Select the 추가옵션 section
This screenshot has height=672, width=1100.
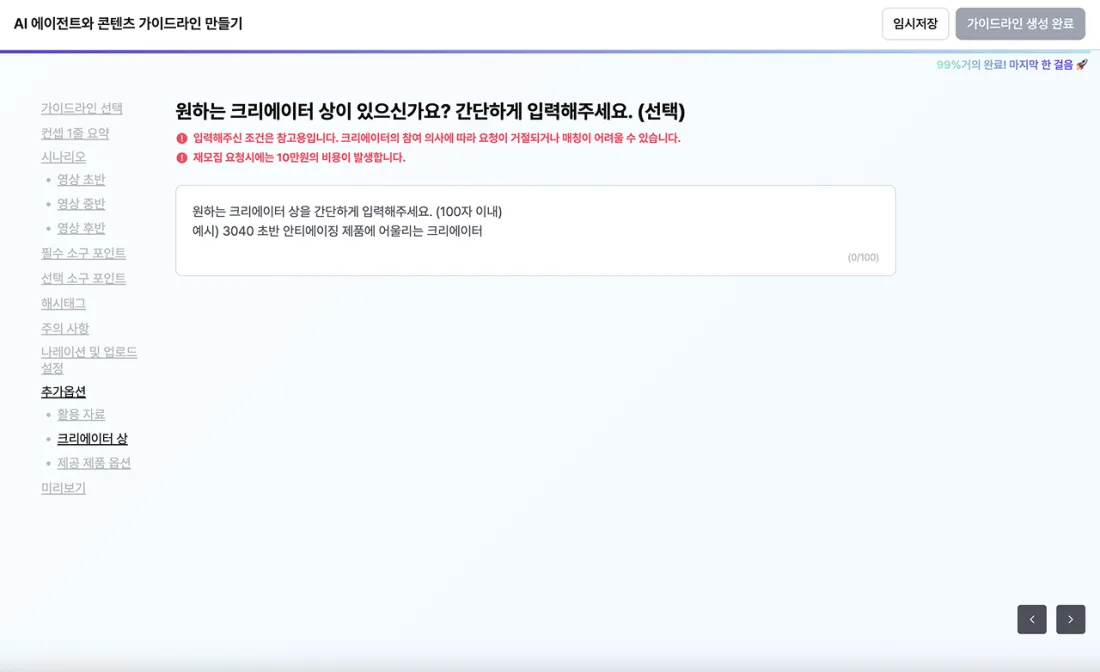pos(63,391)
